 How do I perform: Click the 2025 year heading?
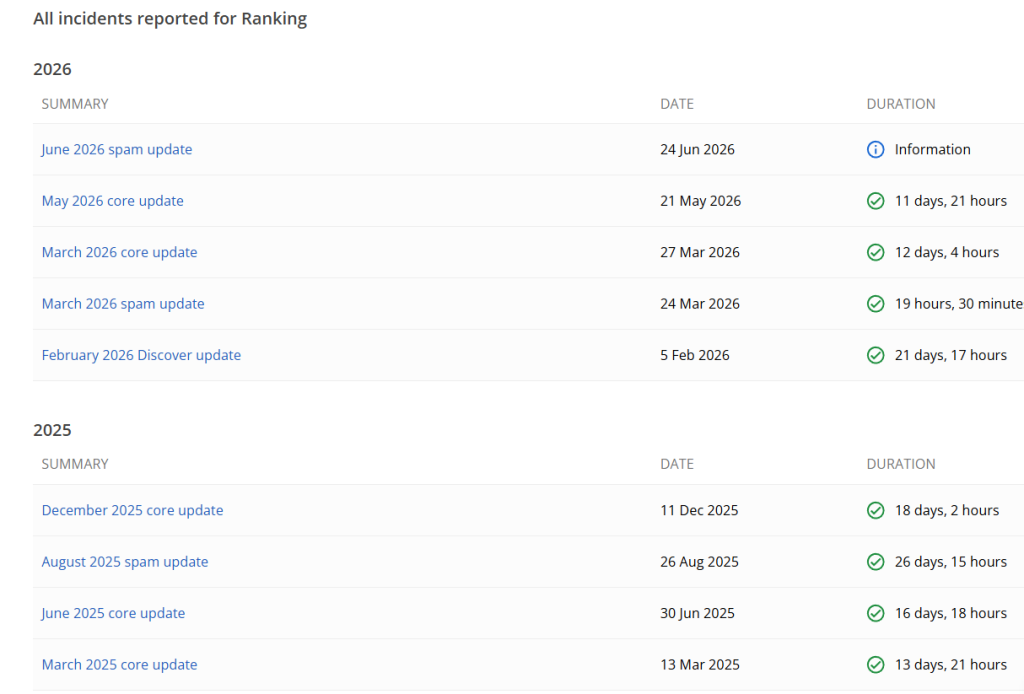point(52,430)
